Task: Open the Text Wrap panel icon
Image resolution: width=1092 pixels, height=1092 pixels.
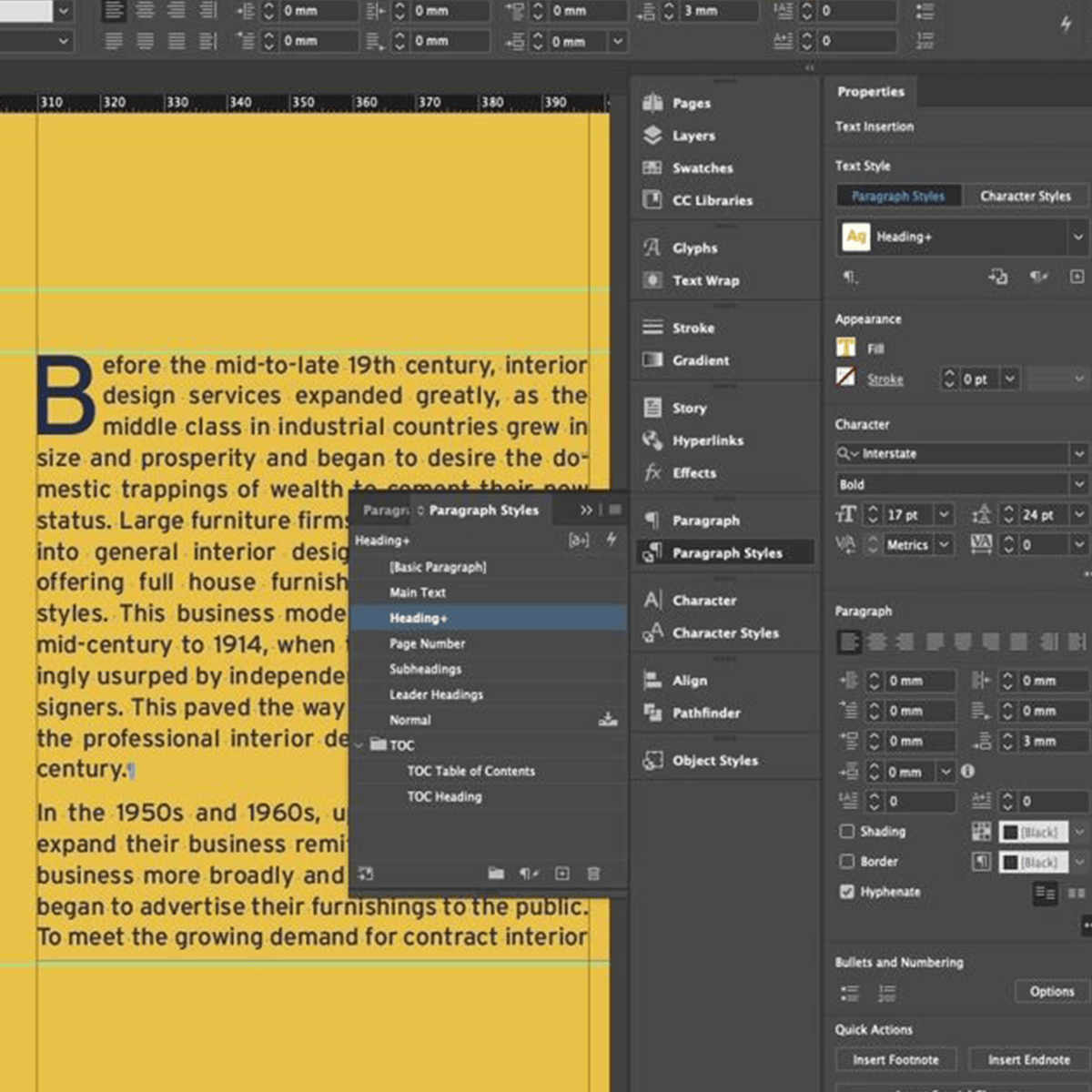Action: coord(652,280)
